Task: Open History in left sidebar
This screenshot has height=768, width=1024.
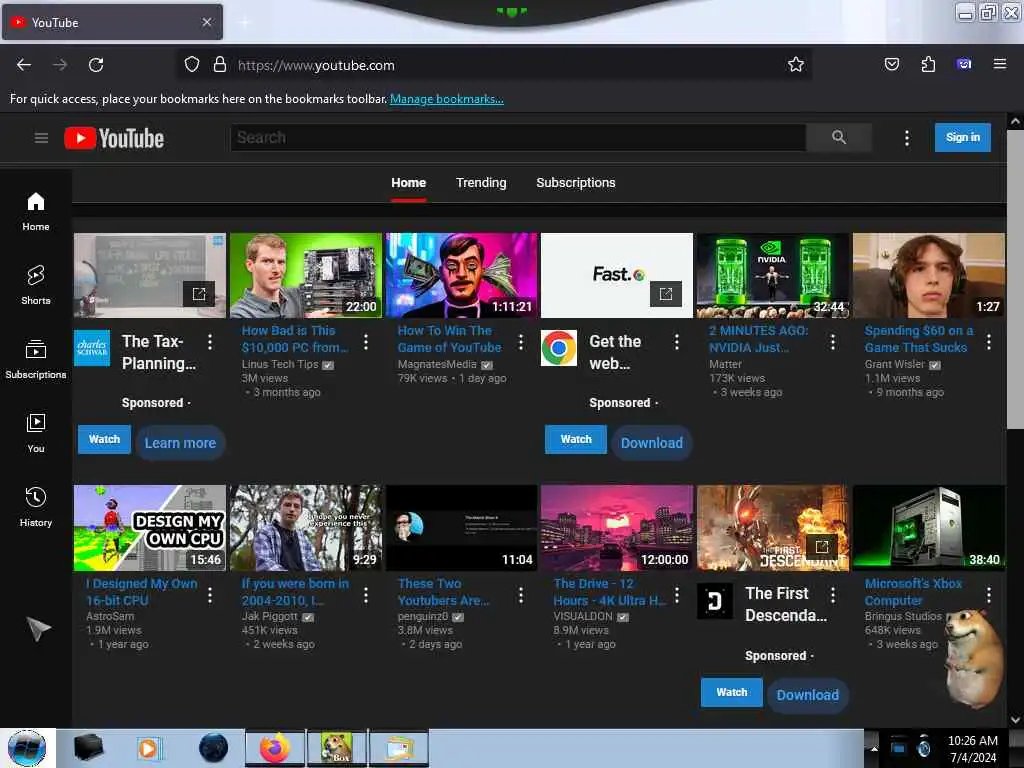Action: point(36,507)
